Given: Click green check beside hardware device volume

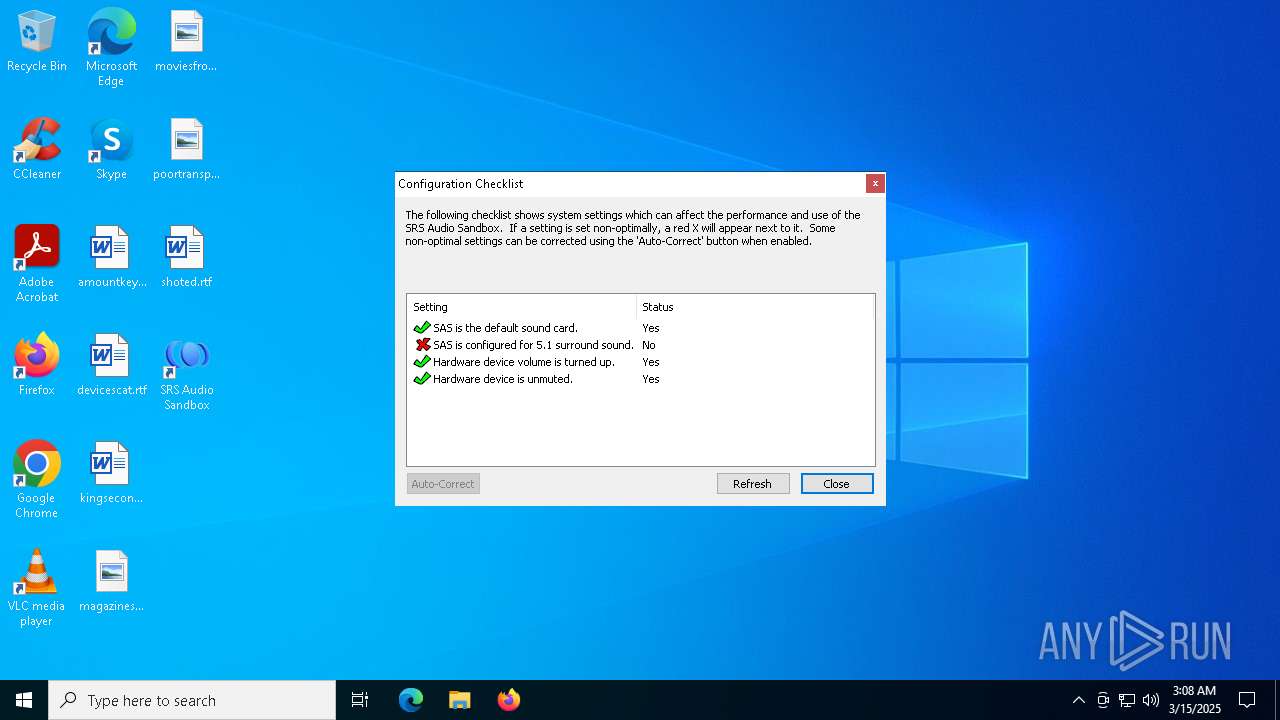Looking at the screenshot, I should (x=422, y=362).
